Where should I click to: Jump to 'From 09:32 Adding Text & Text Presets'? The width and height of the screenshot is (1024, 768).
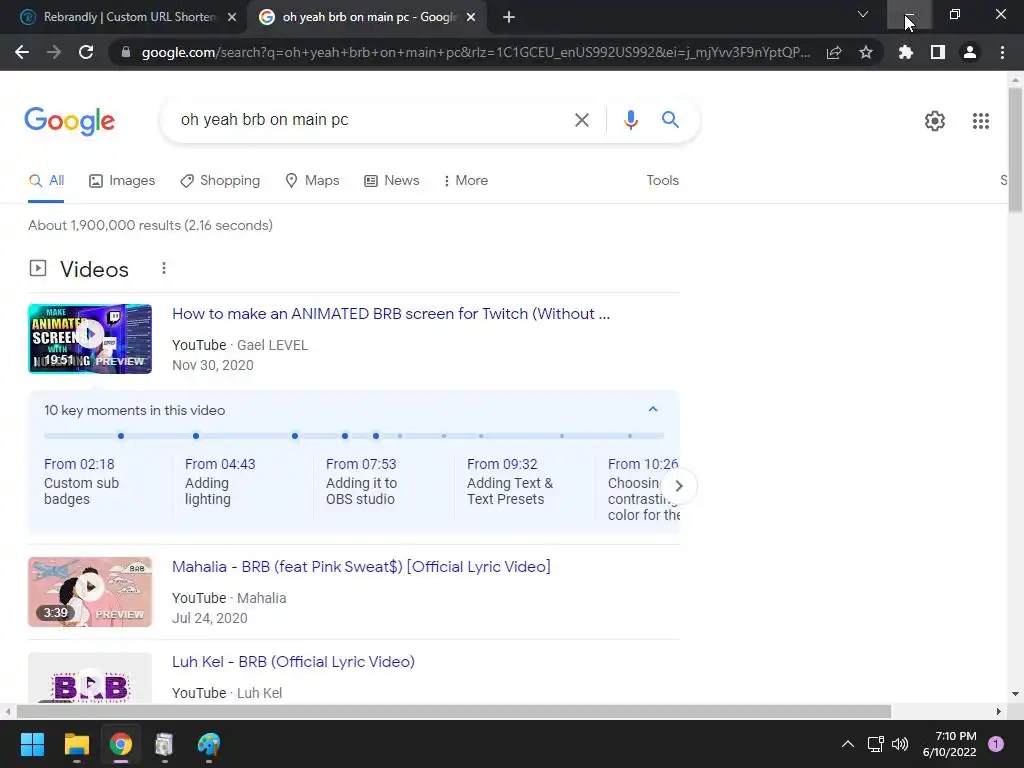[510, 481]
